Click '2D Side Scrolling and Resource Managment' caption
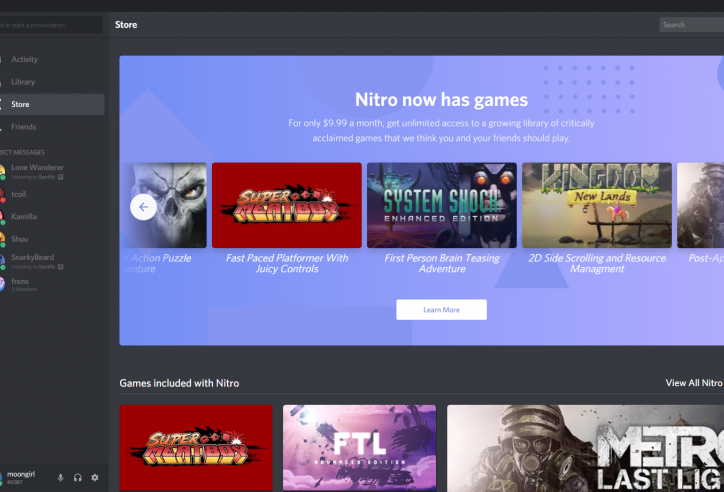724x492 pixels. [x=597, y=264]
